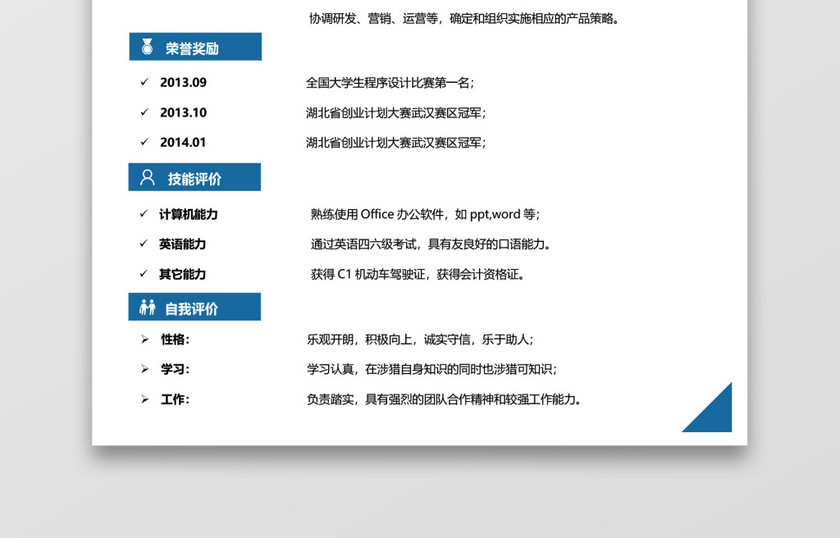Click the label 英语能力
This screenshot has height=538, width=840.
click(x=183, y=244)
